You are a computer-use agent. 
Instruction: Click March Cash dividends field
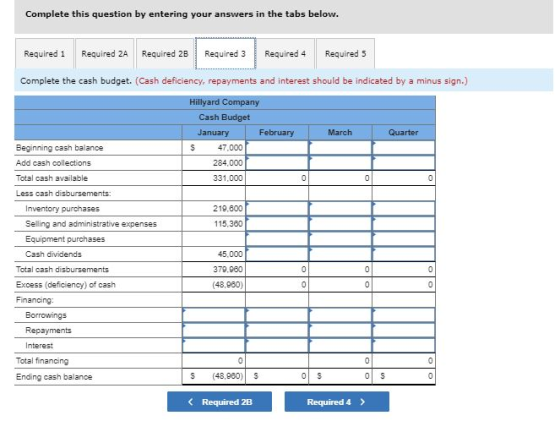340,254
